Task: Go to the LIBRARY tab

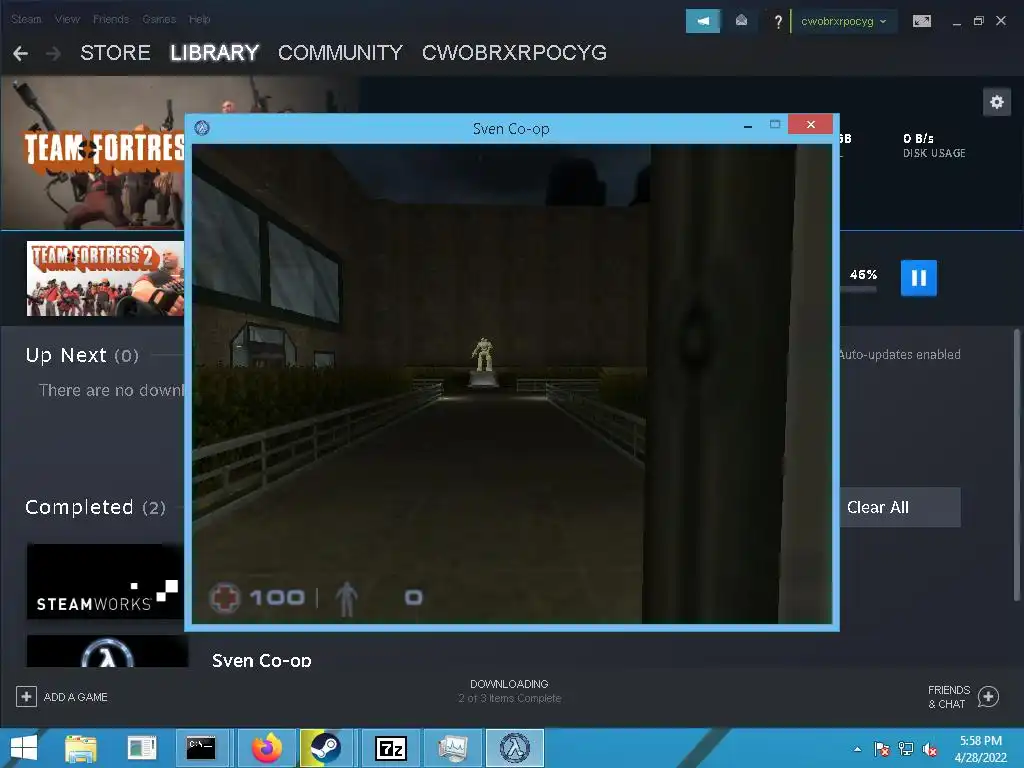Action: tap(214, 53)
